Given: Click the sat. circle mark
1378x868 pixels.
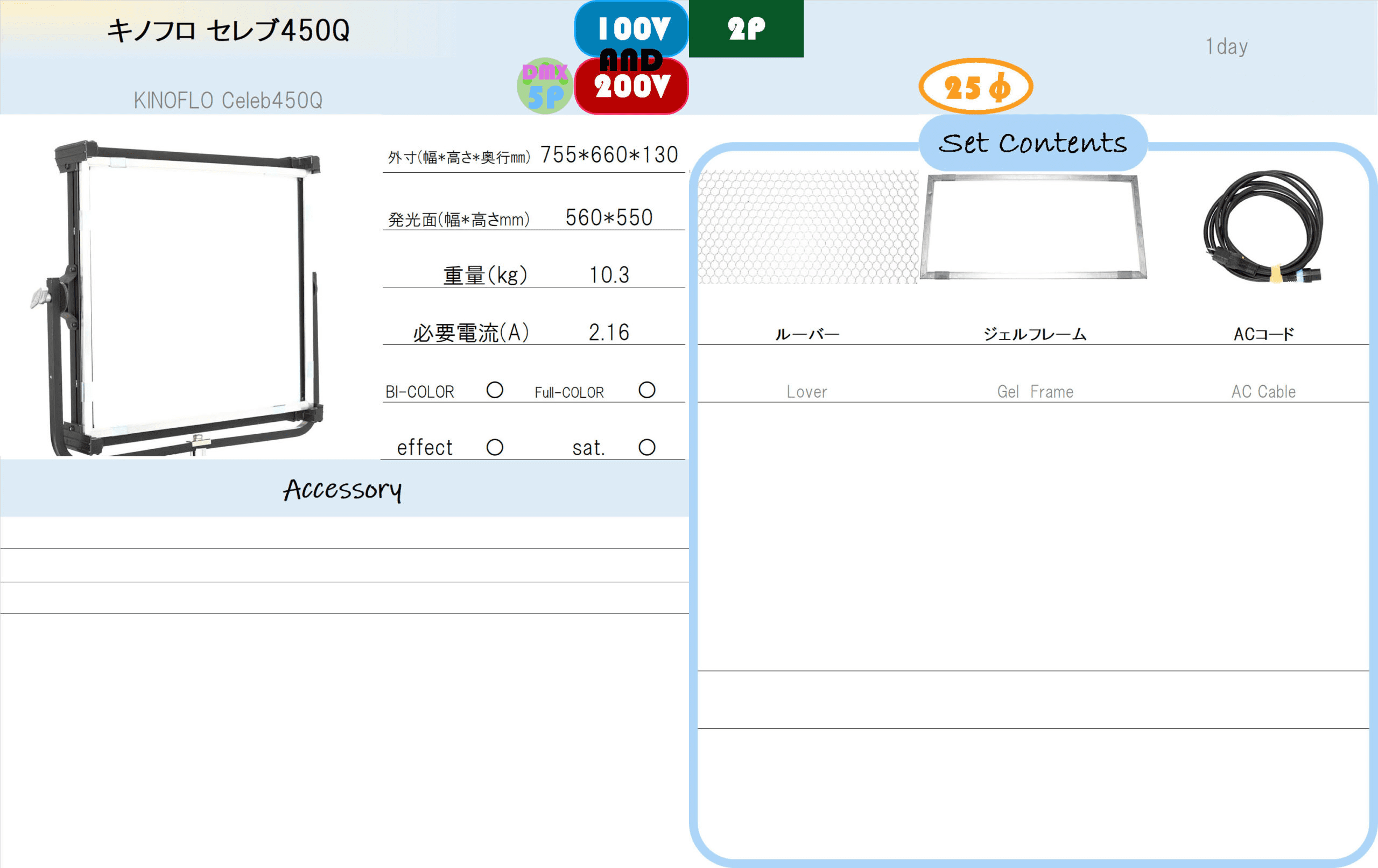Looking at the screenshot, I should (647, 447).
